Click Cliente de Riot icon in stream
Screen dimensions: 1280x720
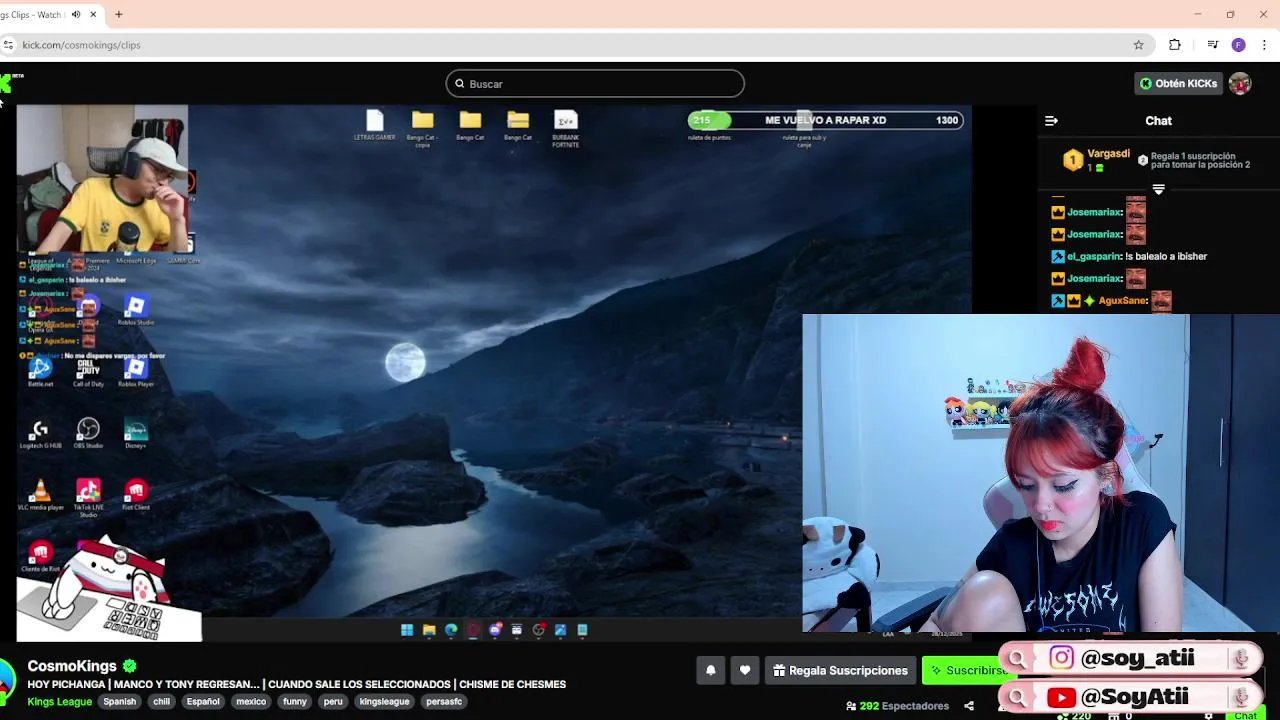coord(40,555)
